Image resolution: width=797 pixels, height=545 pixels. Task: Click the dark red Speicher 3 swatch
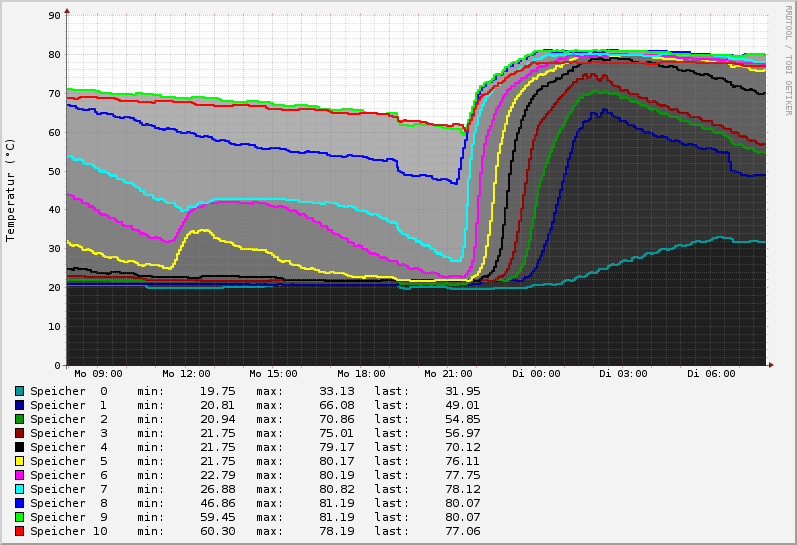tap(19, 433)
